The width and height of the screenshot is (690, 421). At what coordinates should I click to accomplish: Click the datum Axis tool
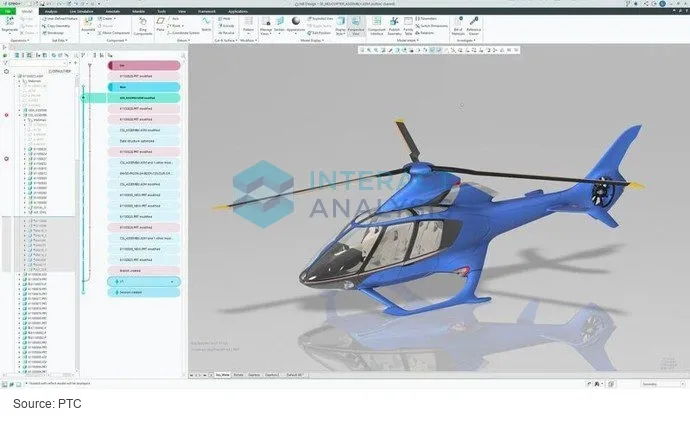(x=173, y=19)
